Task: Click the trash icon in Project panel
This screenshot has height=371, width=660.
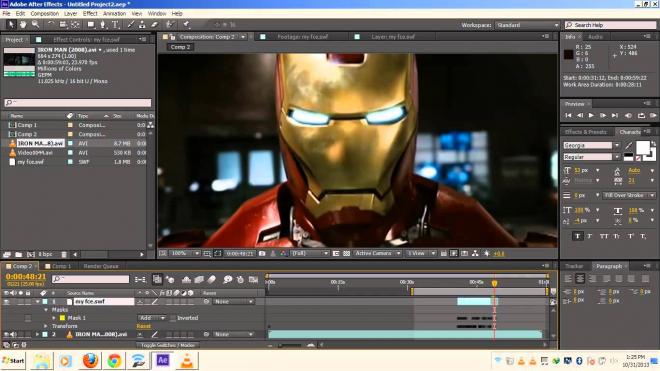Action: [x=64, y=254]
